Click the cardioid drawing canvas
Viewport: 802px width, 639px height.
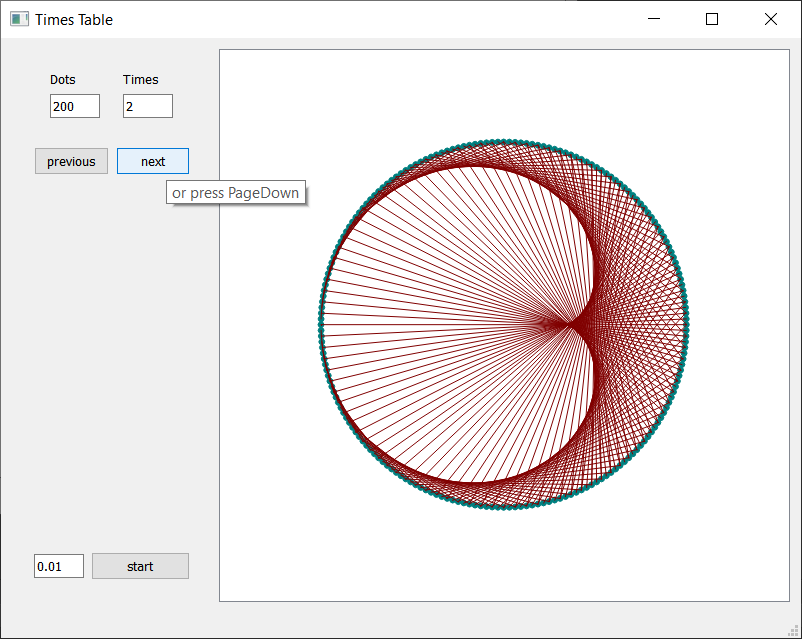(504, 325)
